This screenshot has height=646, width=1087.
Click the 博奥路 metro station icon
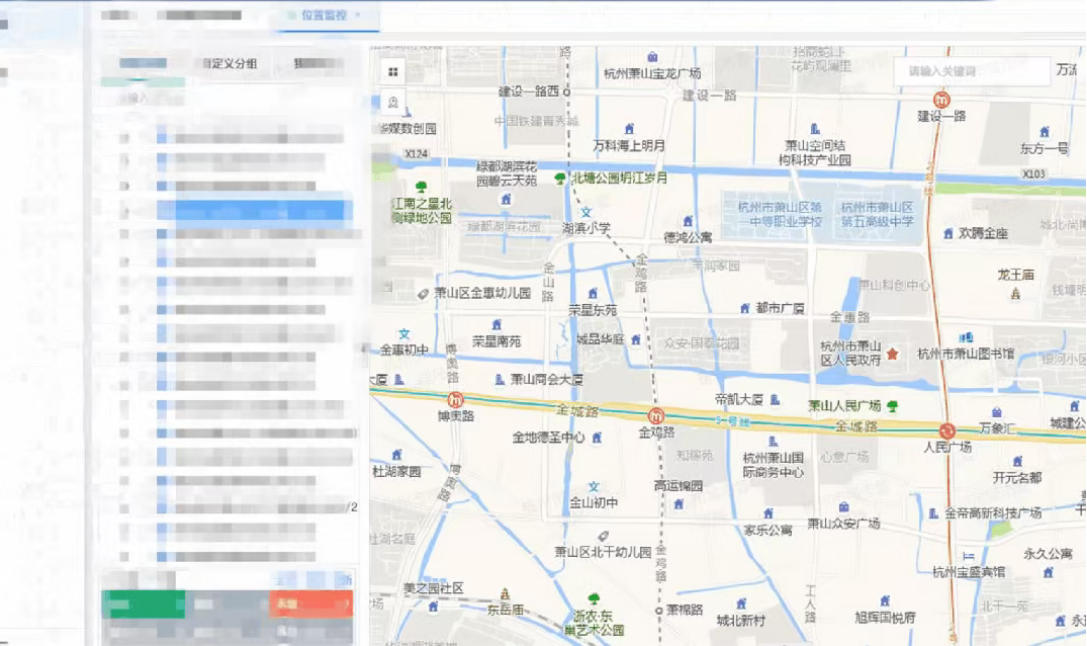tap(456, 399)
